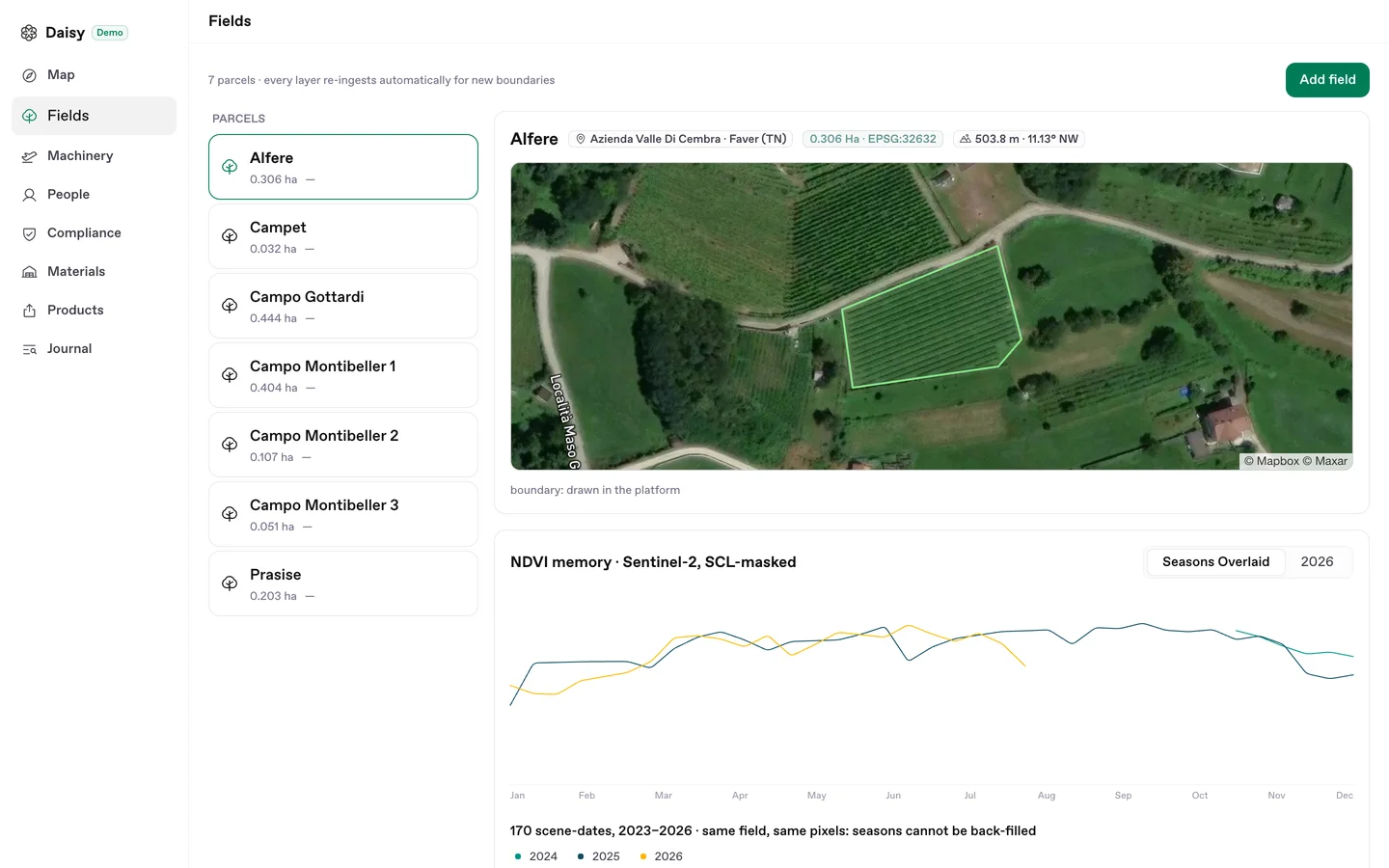Click the 0.306 Ha EPSG:32632 tag
Screen dimensions: 1389x868
coord(873,139)
